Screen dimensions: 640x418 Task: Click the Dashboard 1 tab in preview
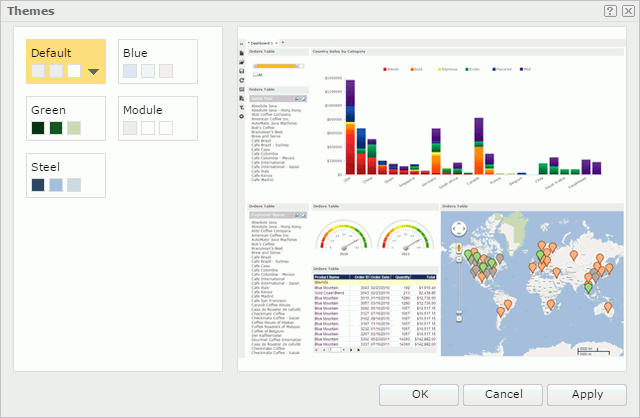tap(260, 43)
